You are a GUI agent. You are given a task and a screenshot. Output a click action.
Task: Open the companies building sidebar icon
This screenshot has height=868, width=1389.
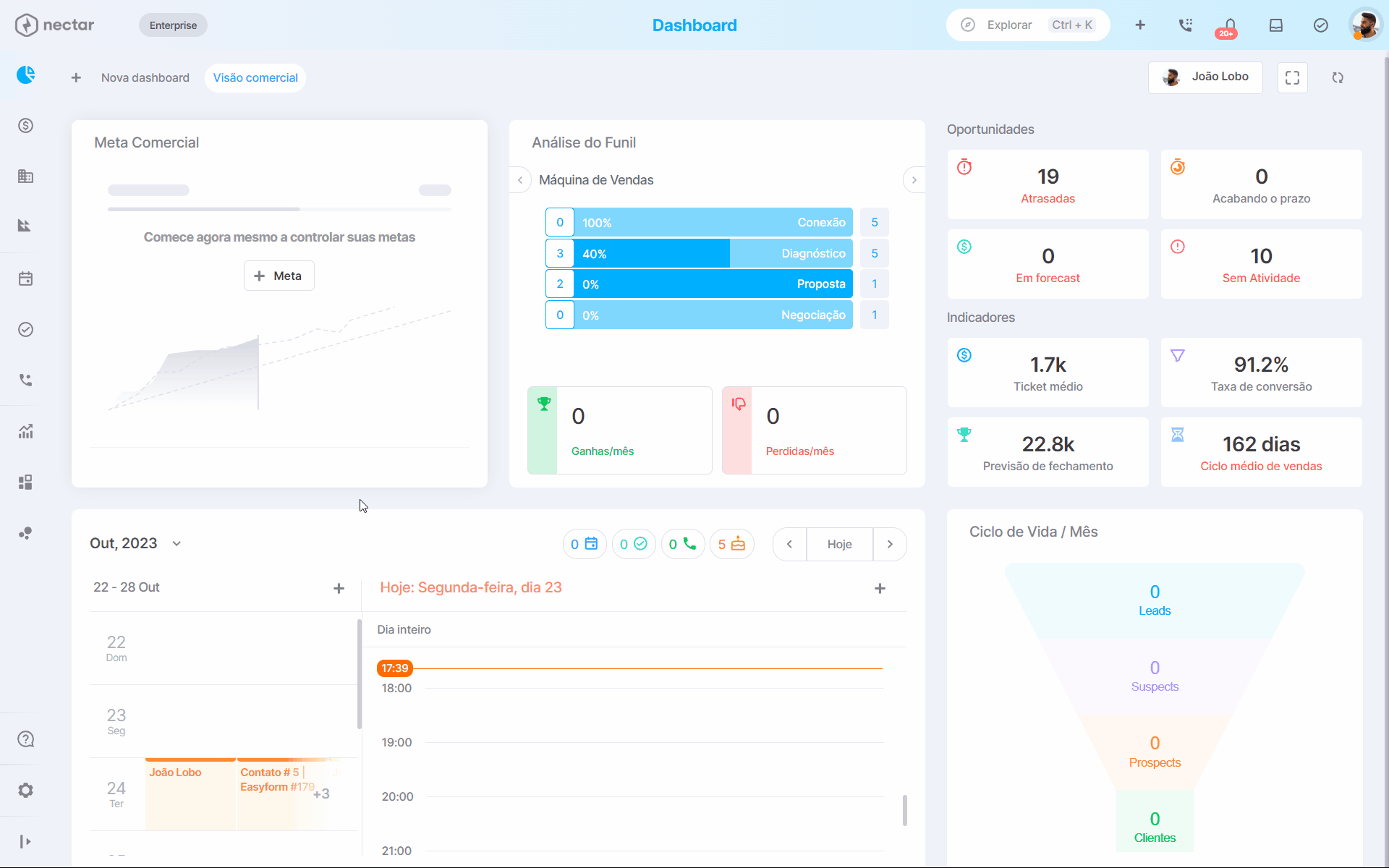pyautogui.click(x=26, y=176)
